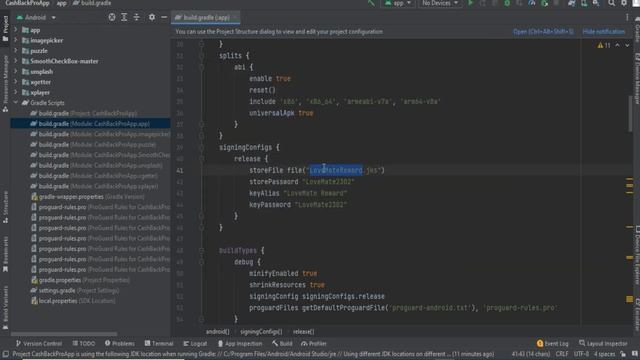Viewport: 640px width, 360px height.
Task: Expand all in Project panel toolbar
Action: pos(124,17)
